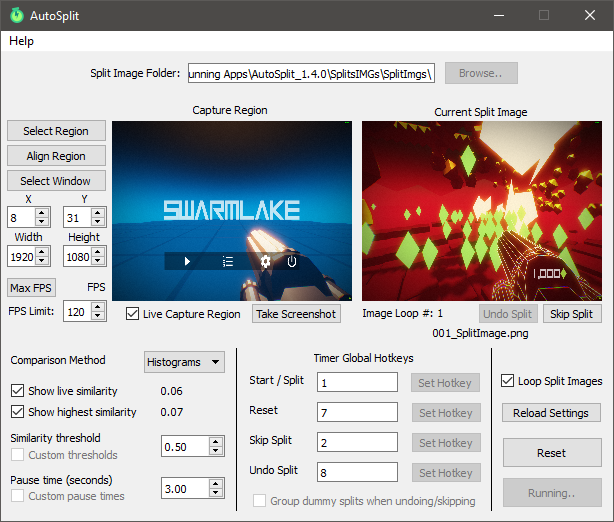Click Set Hotkey for Reset
The height and width of the screenshot is (522, 614).
click(x=446, y=413)
